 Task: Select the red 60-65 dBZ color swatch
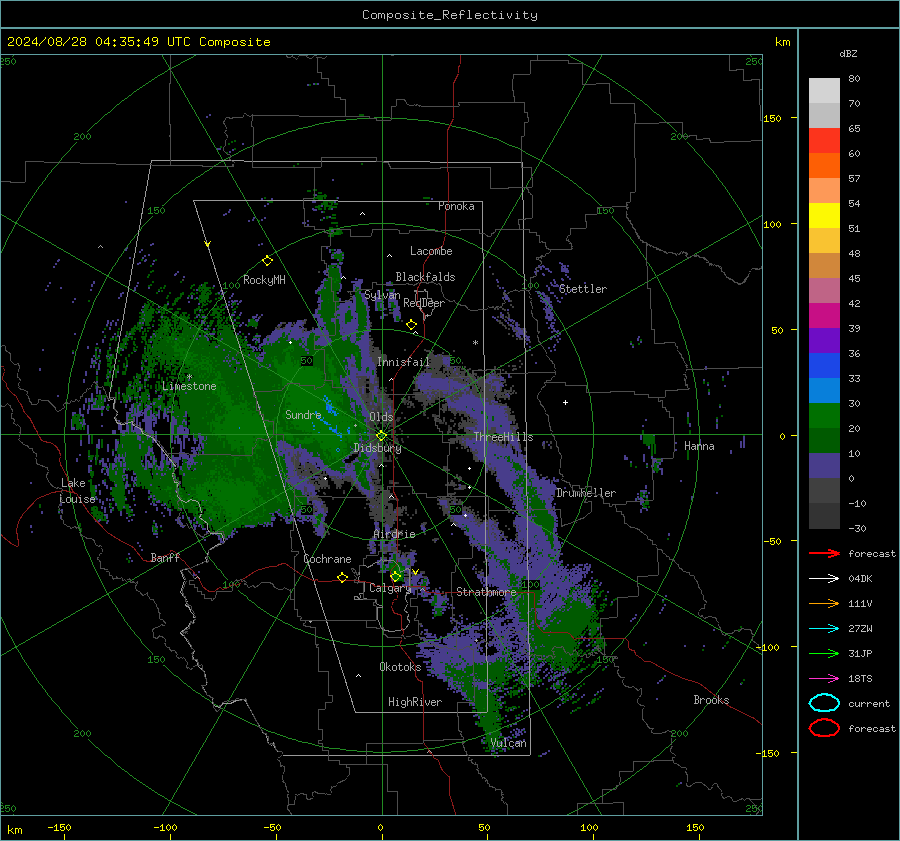pos(824,141)
